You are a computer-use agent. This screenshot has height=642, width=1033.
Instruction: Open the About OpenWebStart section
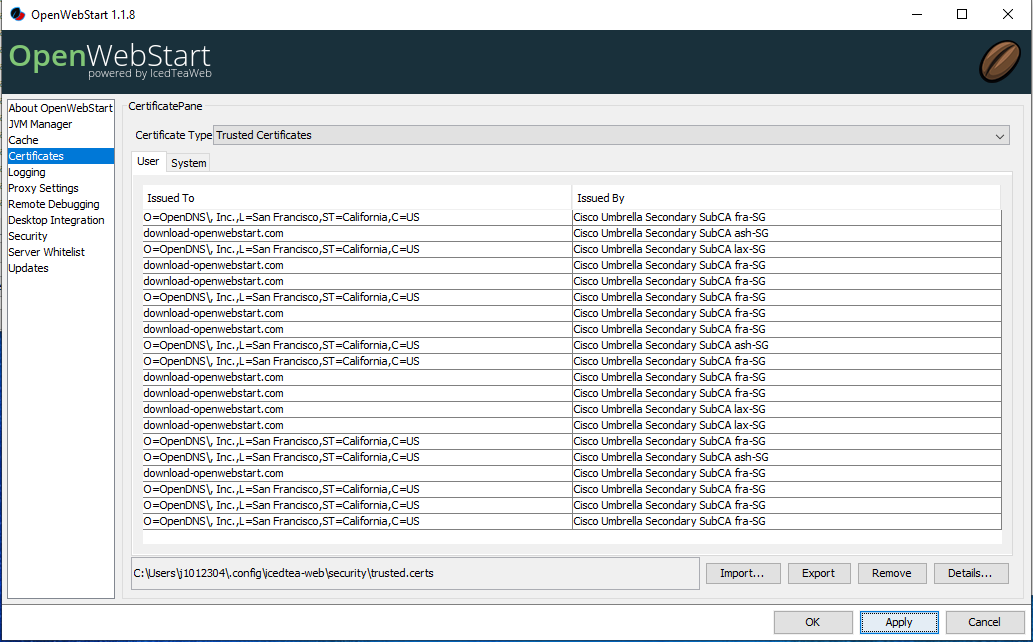[x=61, y=108]
